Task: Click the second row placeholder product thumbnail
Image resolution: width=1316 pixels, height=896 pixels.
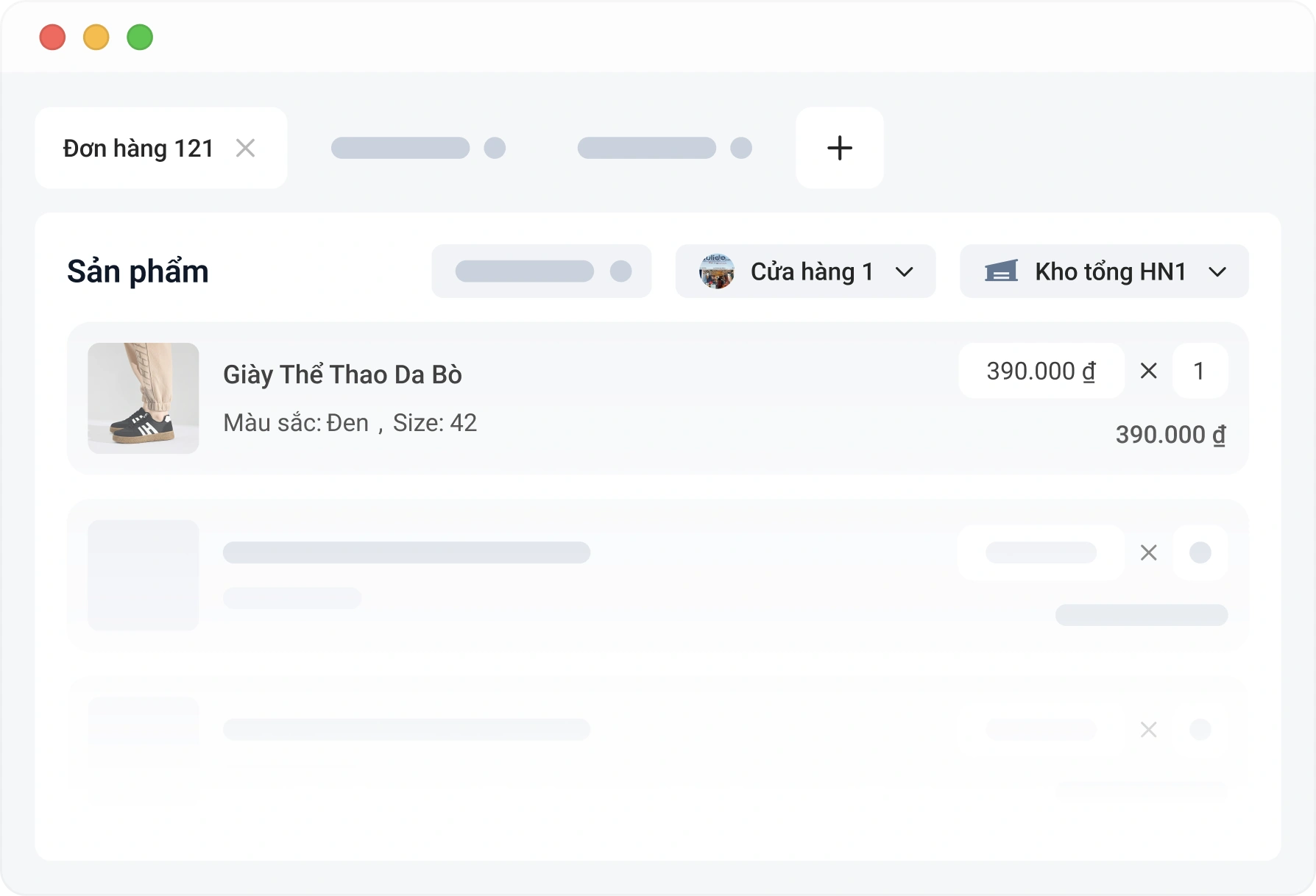Action: pyautogui.click(x=144, y=575)
